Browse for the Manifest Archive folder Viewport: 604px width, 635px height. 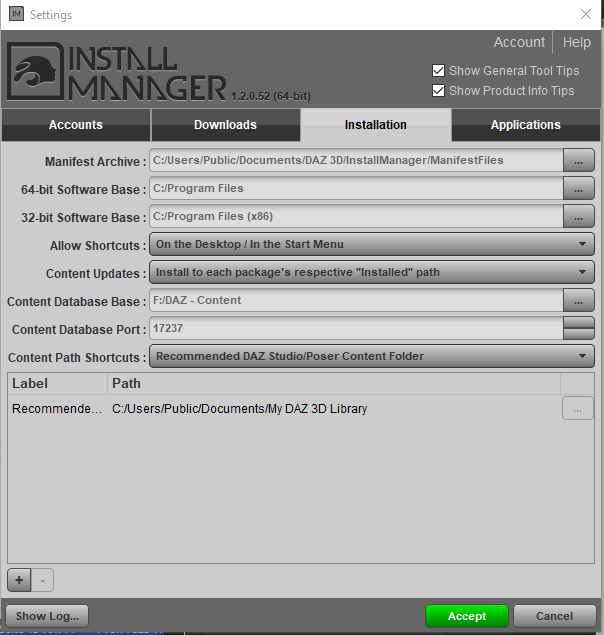578,160
